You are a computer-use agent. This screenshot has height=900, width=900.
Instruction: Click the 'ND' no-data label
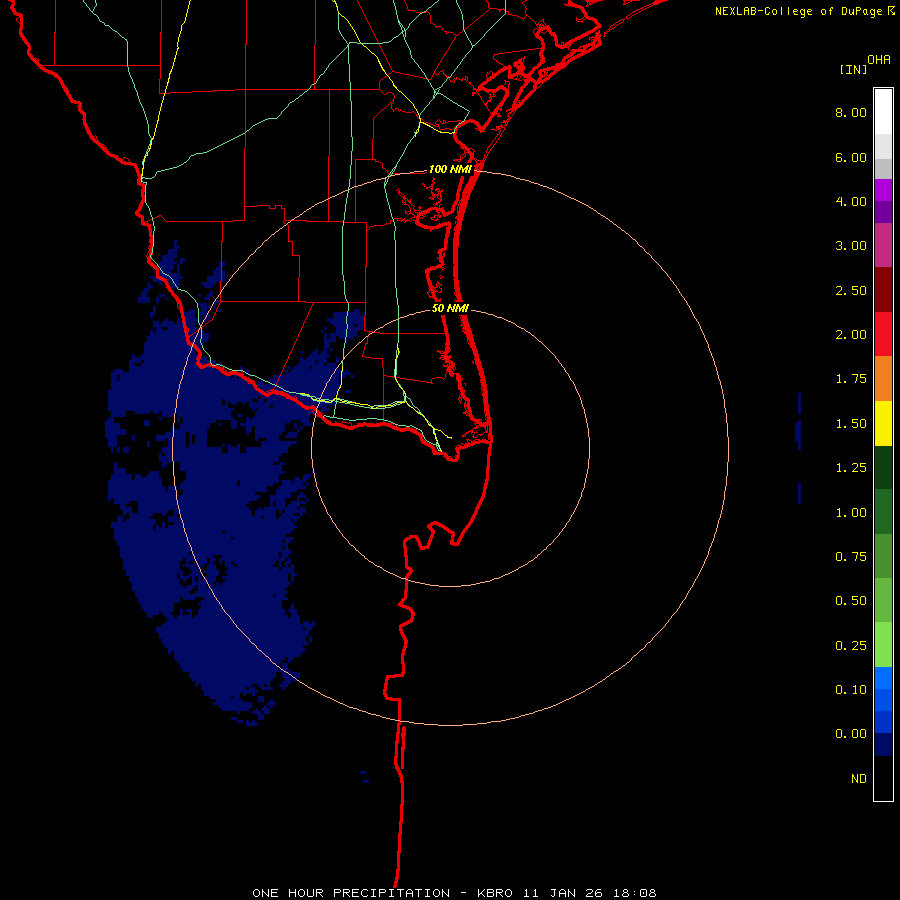point(859,779)
